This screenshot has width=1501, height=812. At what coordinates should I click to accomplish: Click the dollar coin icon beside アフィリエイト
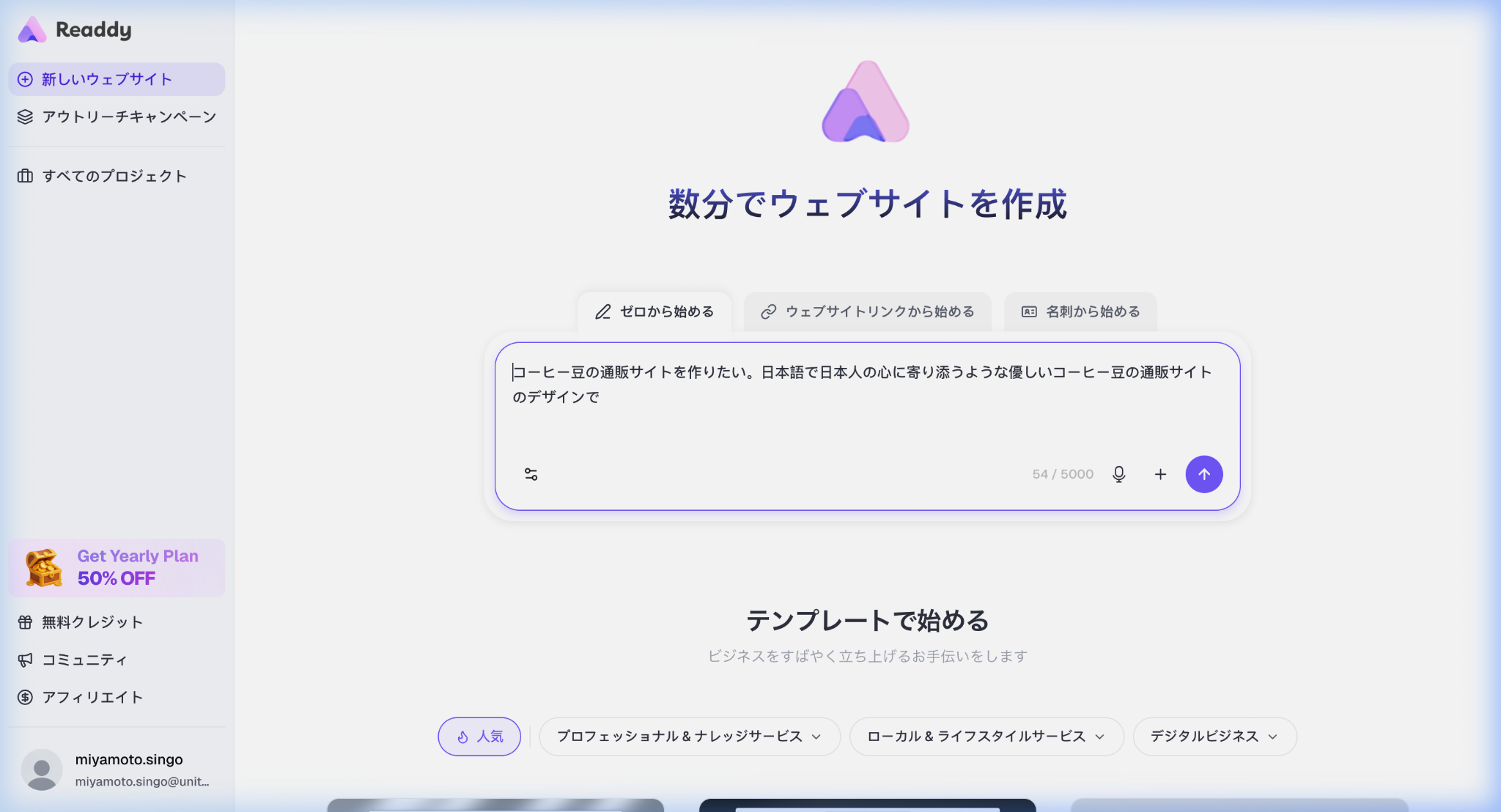click(x=25, y=697)
